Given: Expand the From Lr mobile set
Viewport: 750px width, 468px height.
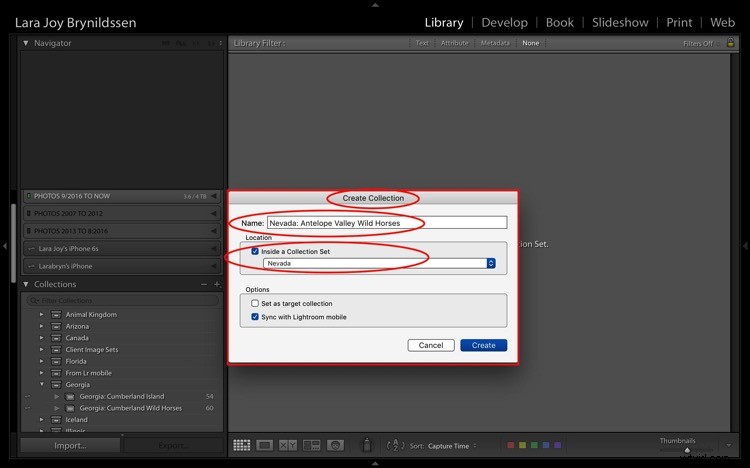Looking at the screenshot, I should pyautogui.click(x=42, y=373).
